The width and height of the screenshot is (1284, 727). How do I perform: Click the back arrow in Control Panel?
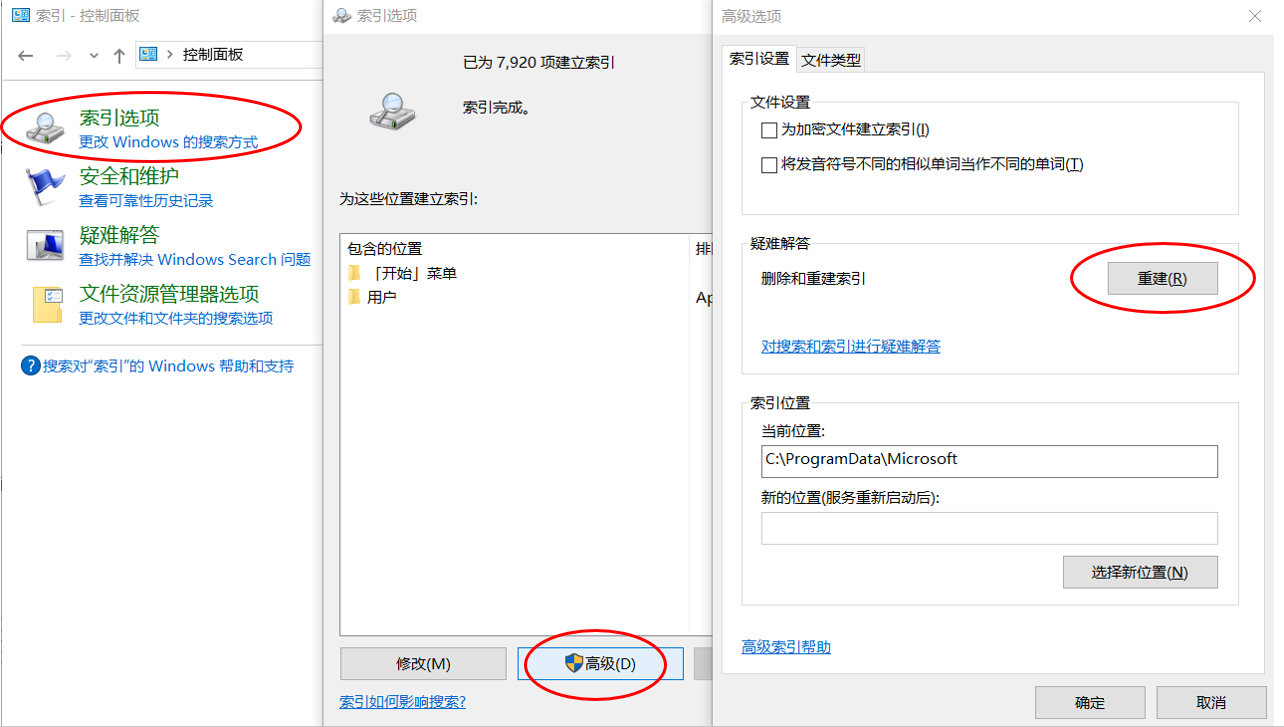pyautogui.click(x=27, y=55)
